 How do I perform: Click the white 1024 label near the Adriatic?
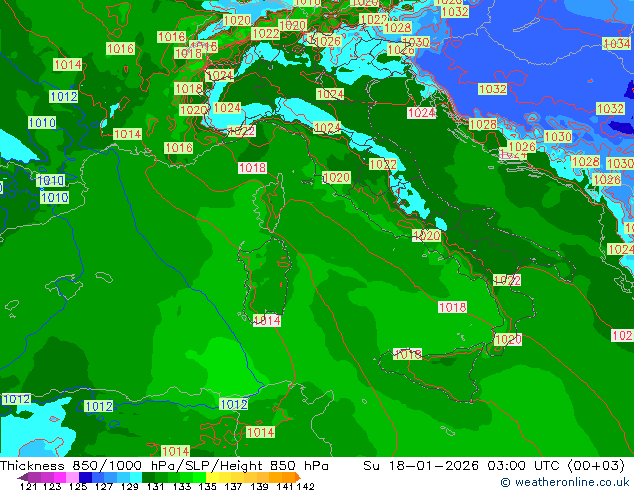[421, 112]
